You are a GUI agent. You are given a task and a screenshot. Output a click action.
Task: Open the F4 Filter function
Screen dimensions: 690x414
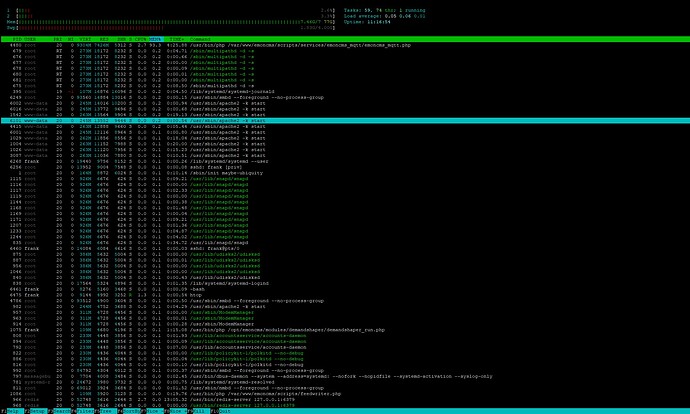(85, 411)
